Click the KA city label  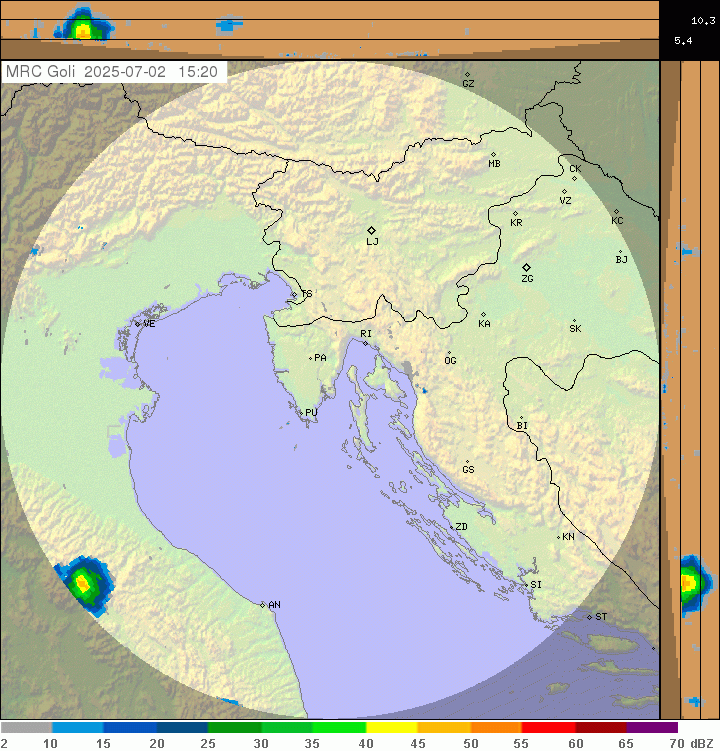point(484,324)
